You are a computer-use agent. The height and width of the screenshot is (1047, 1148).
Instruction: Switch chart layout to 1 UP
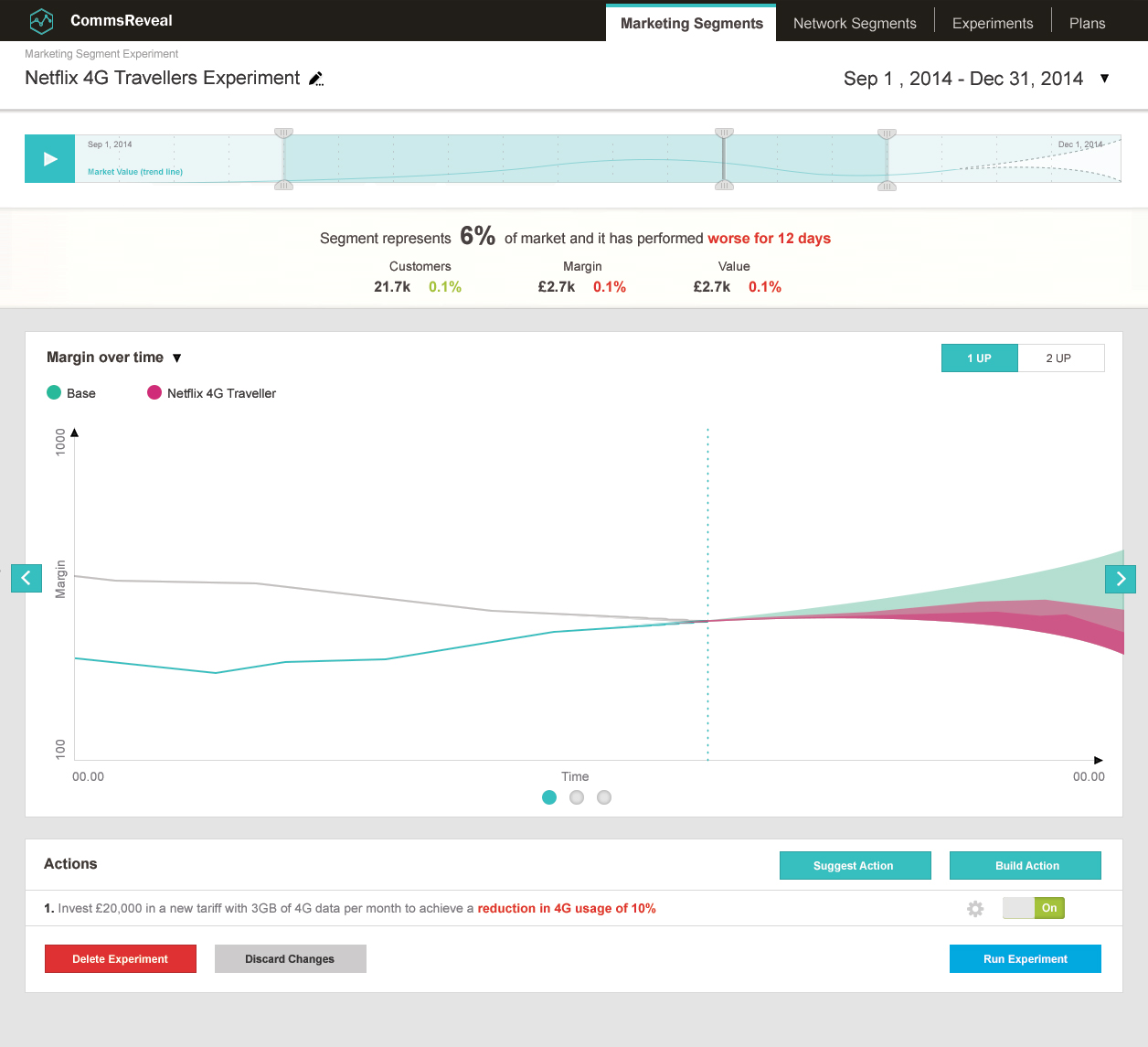pyautogui.click(x=979, y=358)
